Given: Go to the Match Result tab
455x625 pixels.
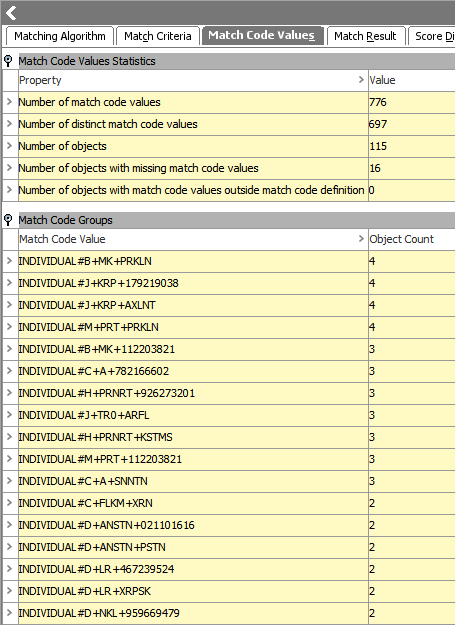Looking at the screenshot, I should point(365,36).
